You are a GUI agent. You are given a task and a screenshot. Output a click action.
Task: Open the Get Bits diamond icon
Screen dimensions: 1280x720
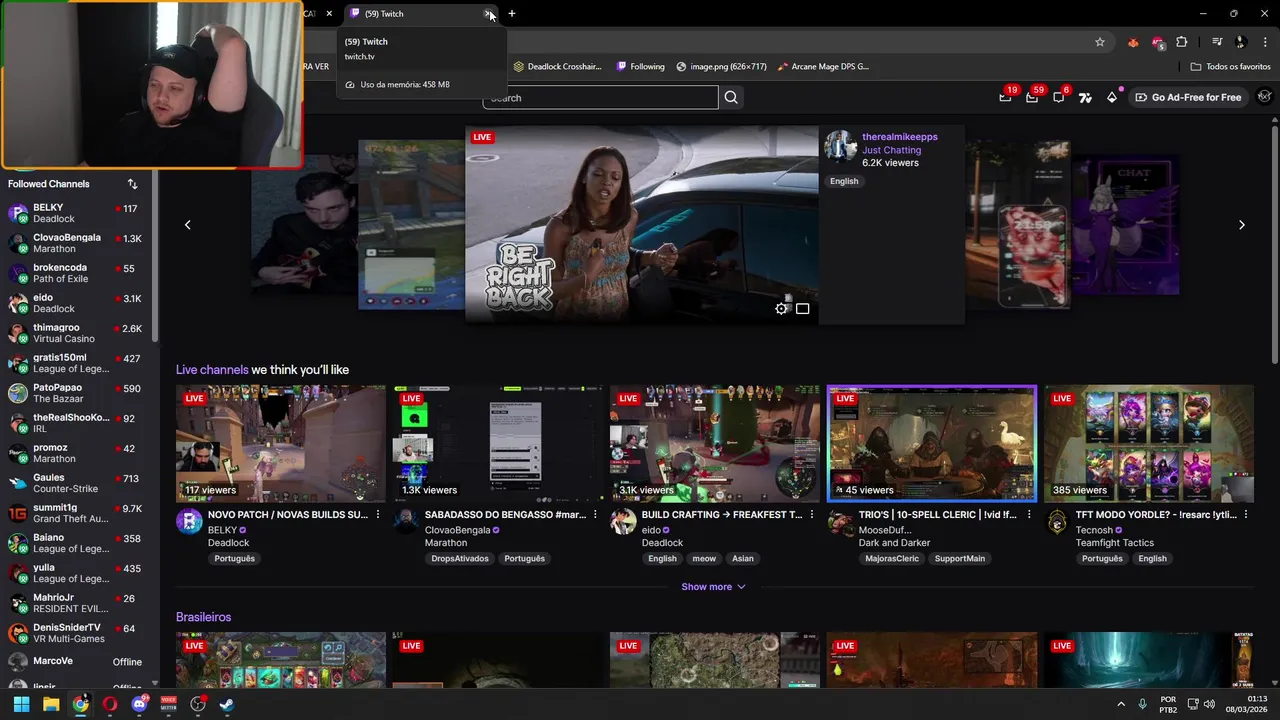coord(1112,97)
